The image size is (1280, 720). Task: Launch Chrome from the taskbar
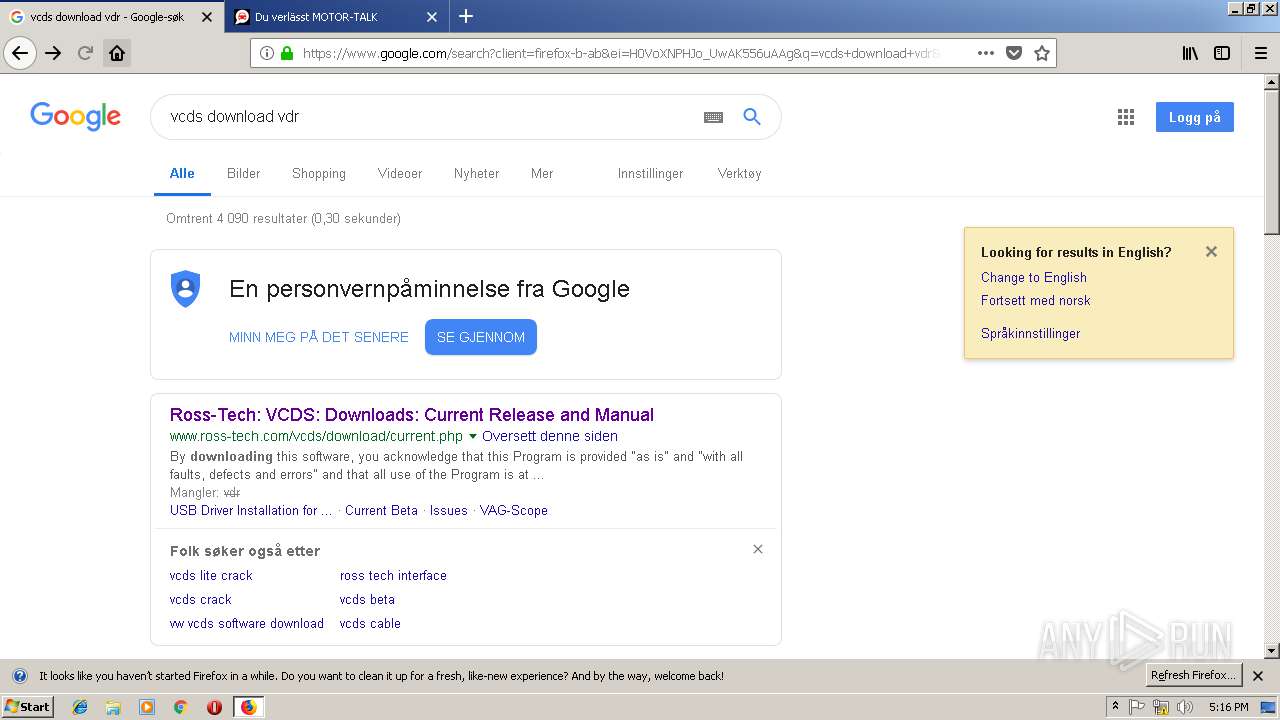(x=180, y=707)
